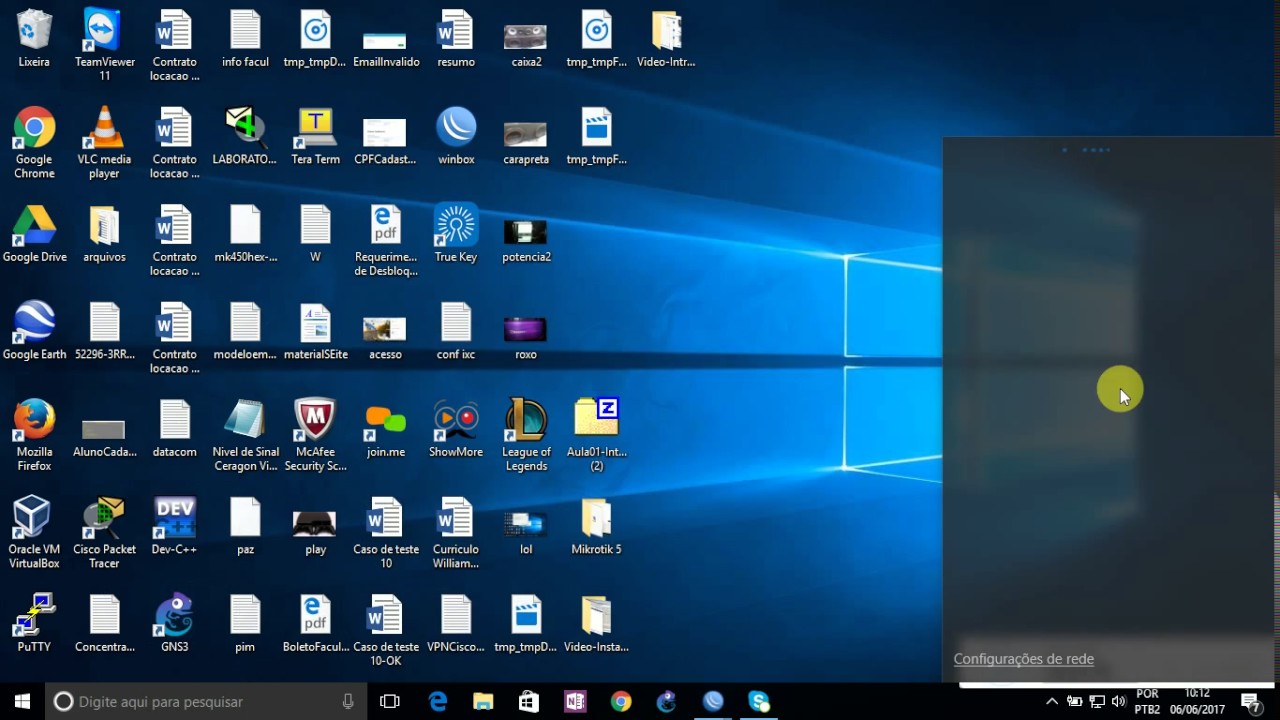
Task: Select the Mikrotik 5 folder
Action: coord(597,527)
